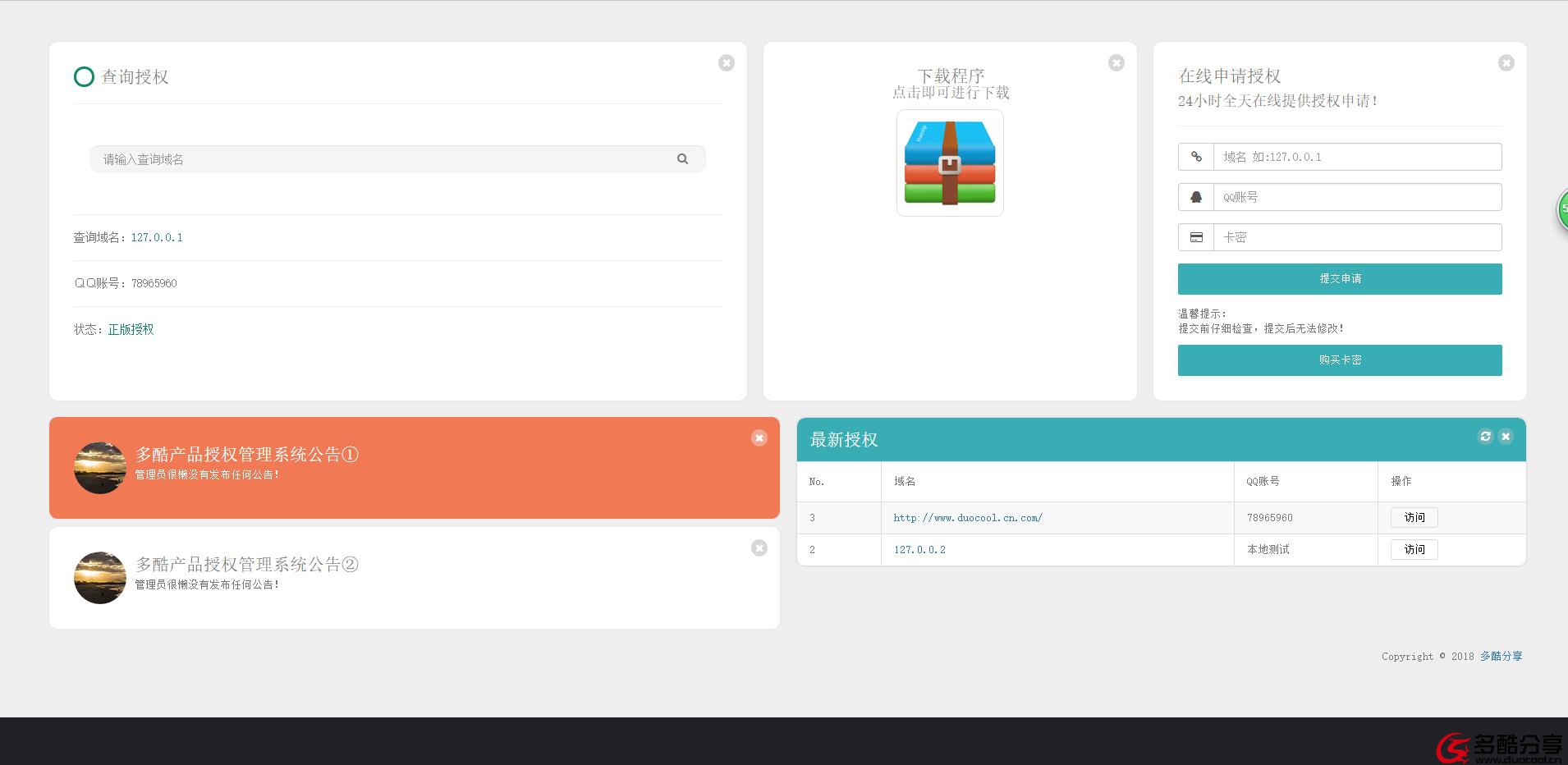Focus the QQ账号 input in application form
The height and width of the screenshot is (765, 1568).
pyautogui.click(x=1358, y=197)
